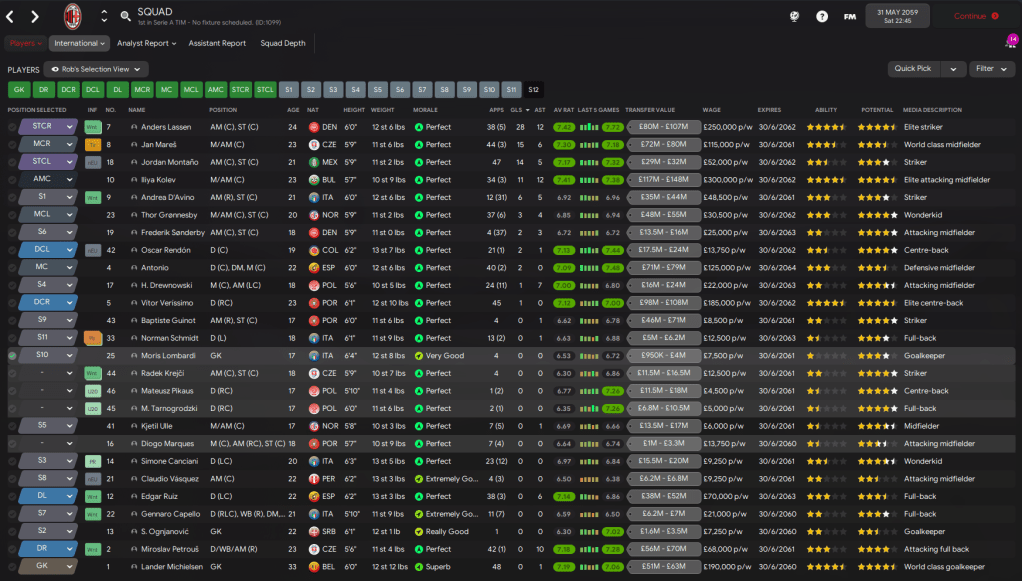Open the Filter dropdown
Image resolution: width=1022 pixels, height=581 pixels.
pos(991,69)
